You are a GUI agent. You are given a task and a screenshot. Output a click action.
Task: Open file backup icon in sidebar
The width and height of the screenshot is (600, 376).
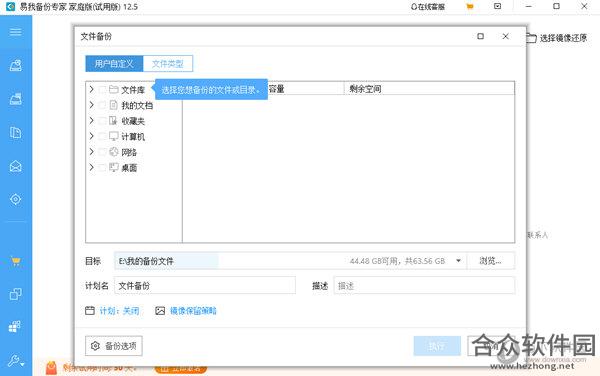[x=16, y=133]
